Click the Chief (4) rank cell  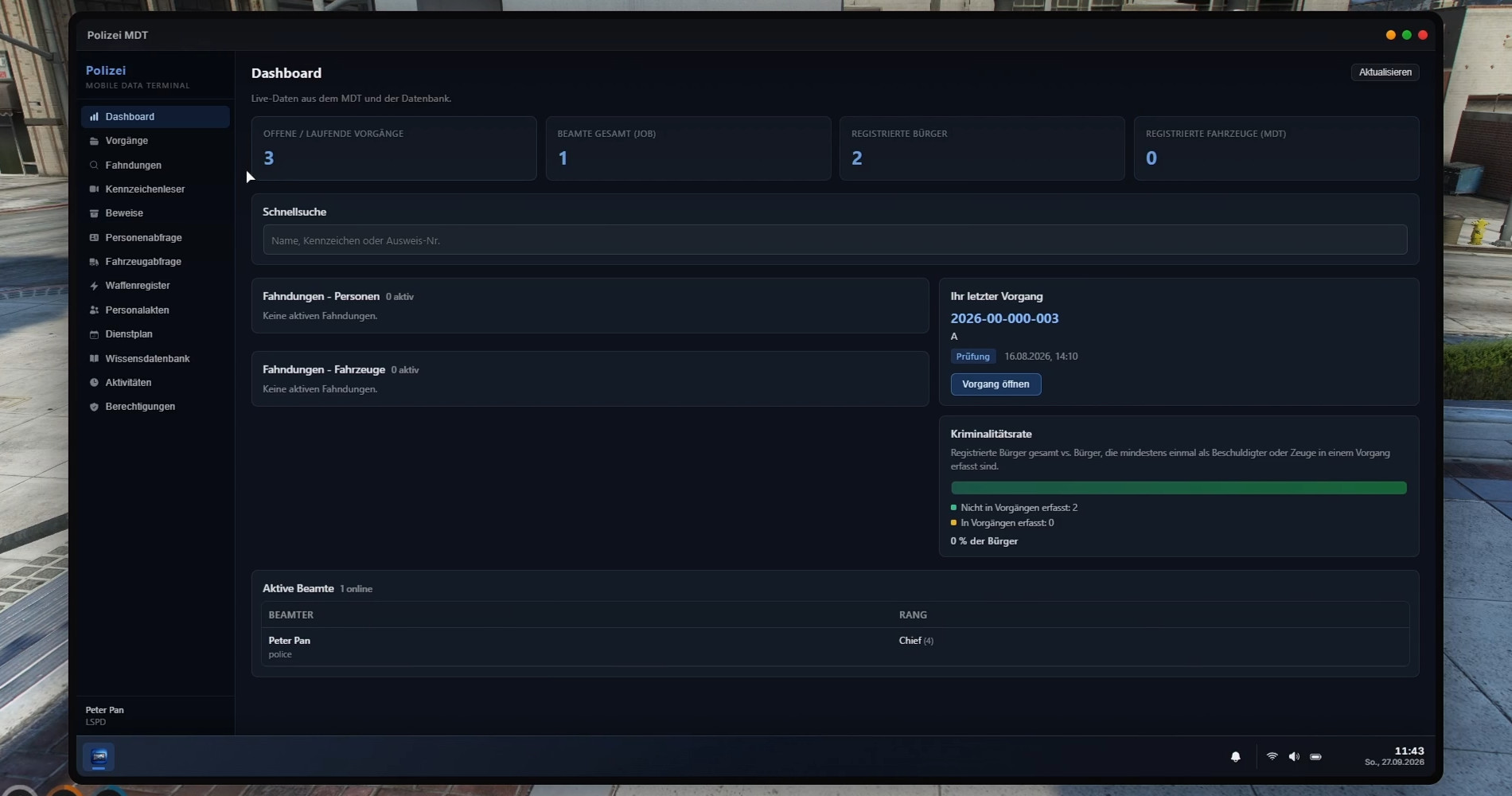coord(916,641)
